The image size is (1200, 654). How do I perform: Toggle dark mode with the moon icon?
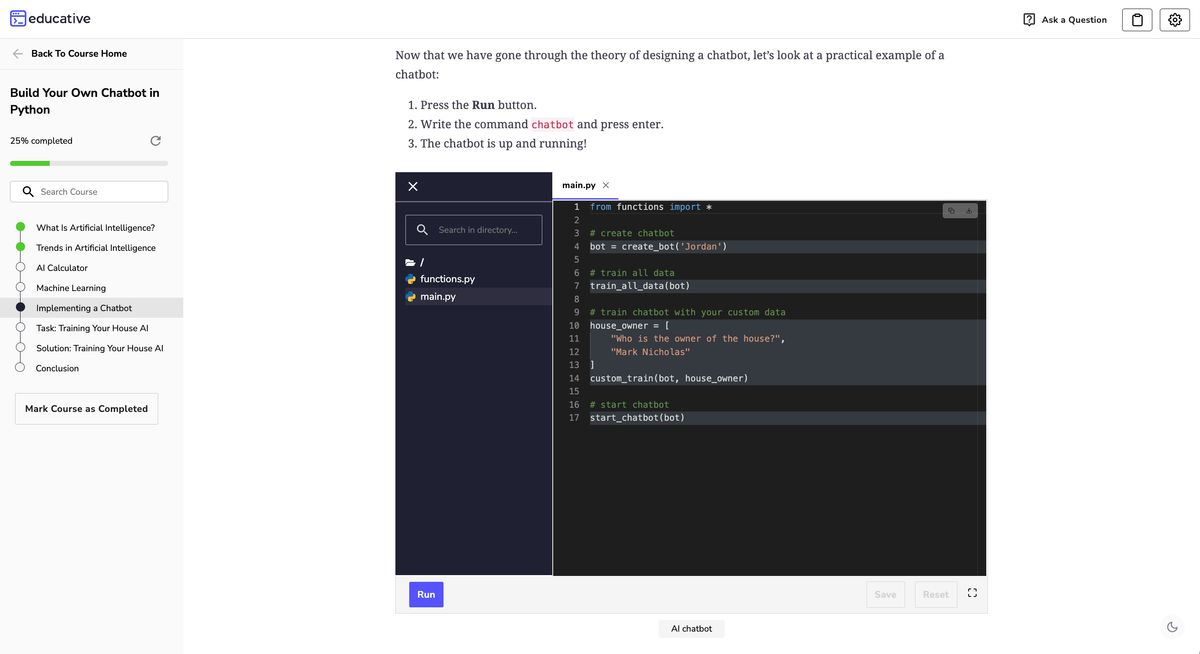(x=1170, y=625)
